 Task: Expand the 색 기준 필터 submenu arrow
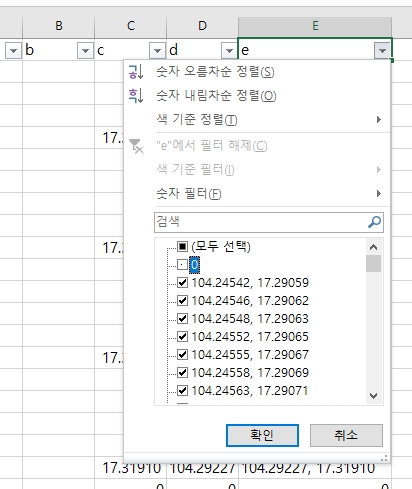pos(379,170)
